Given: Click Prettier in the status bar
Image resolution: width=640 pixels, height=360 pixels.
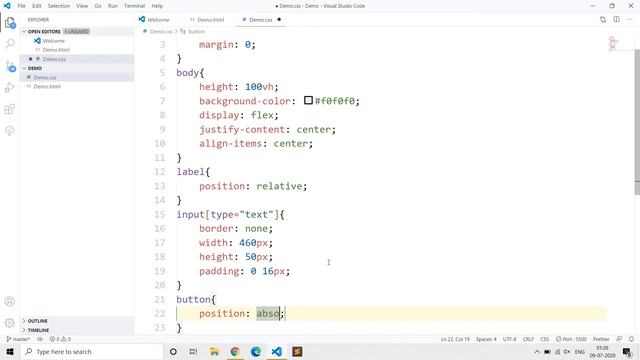Looking at the screenshot, I should [x=601, y=339].
